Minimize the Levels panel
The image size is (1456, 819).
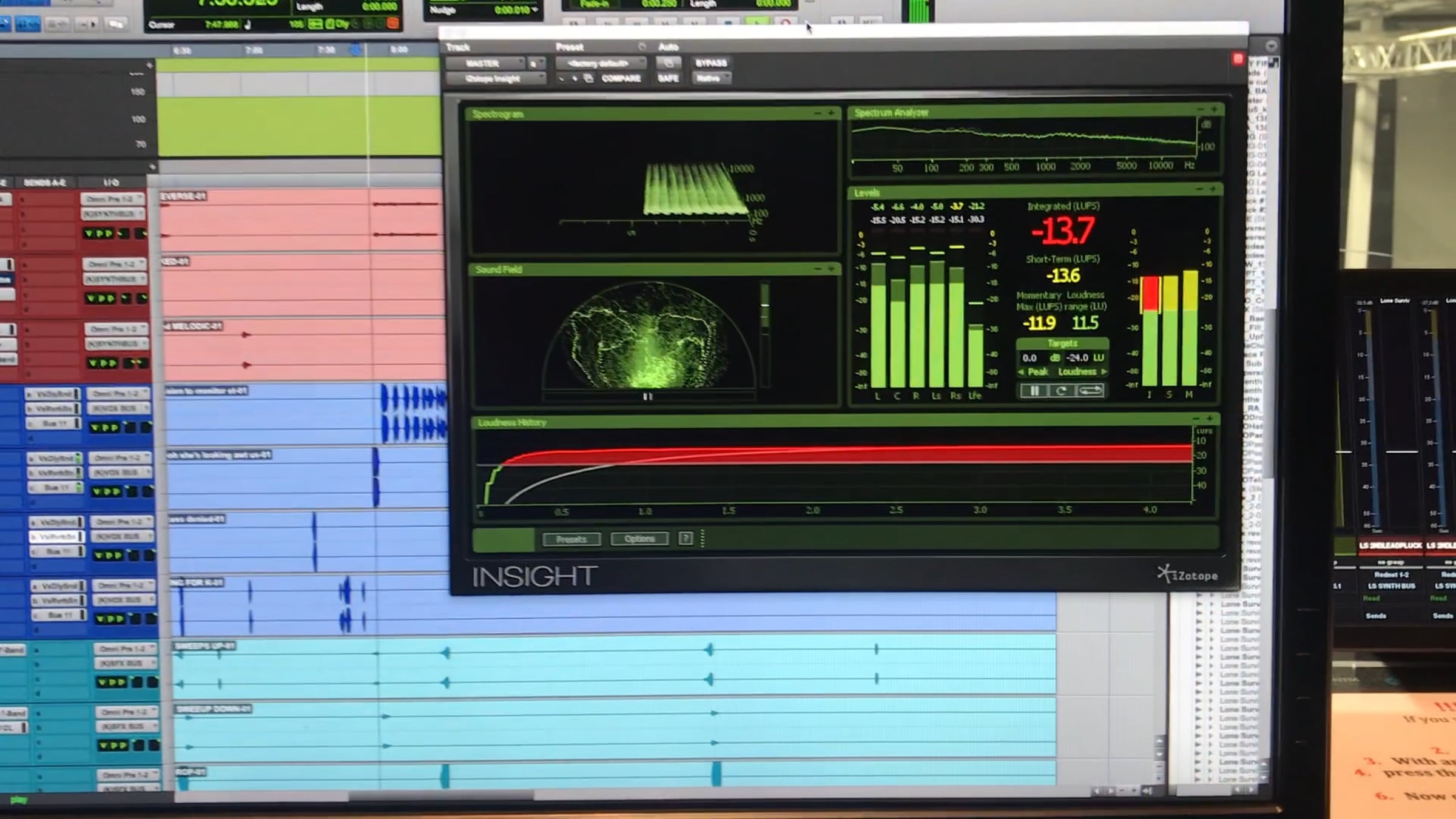click(x=1199, y=190)
